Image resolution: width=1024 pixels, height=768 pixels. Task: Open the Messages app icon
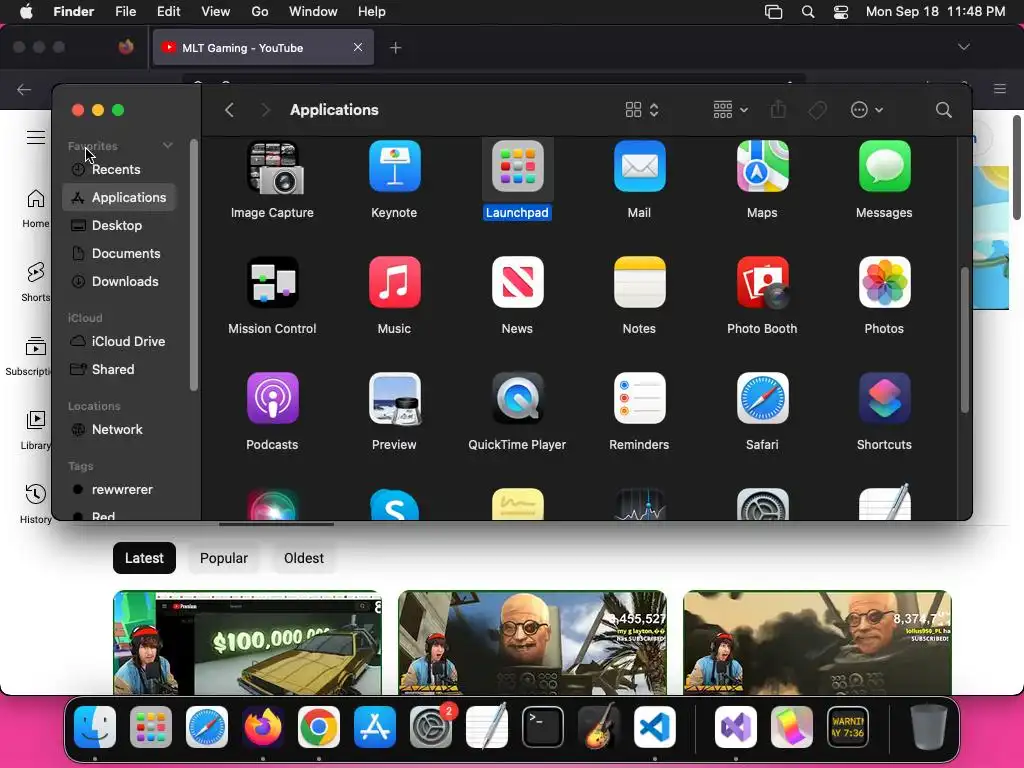pyautogui.click(x=884, y=167)
